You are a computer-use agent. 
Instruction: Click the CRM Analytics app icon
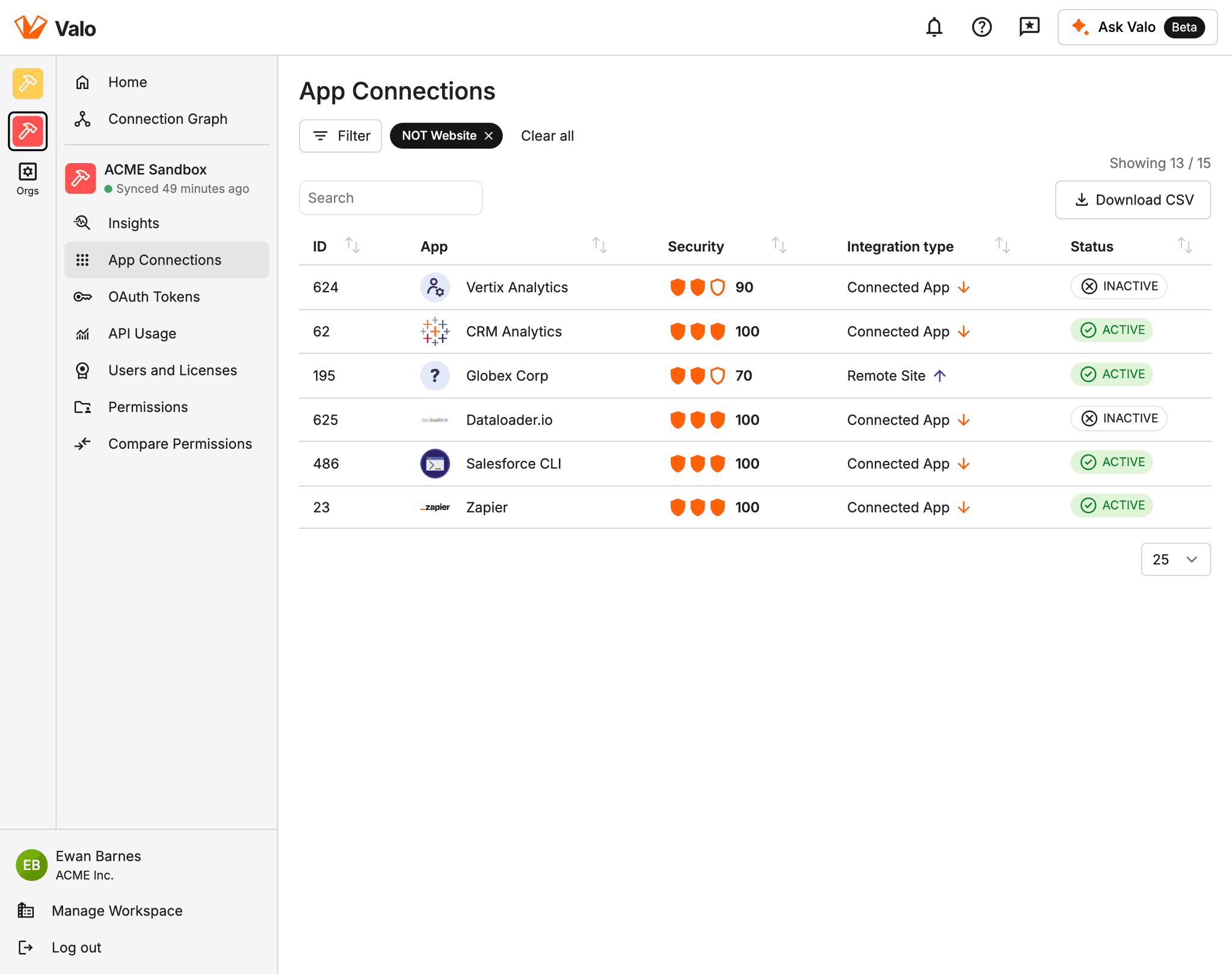[x=435, y=331]
